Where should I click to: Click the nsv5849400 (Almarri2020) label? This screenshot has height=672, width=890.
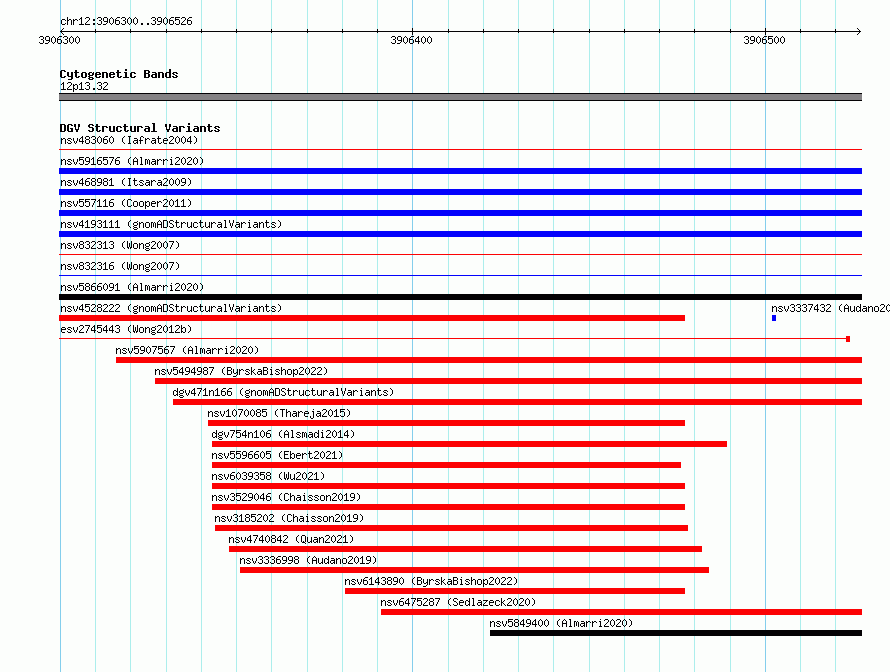point(561,623)
